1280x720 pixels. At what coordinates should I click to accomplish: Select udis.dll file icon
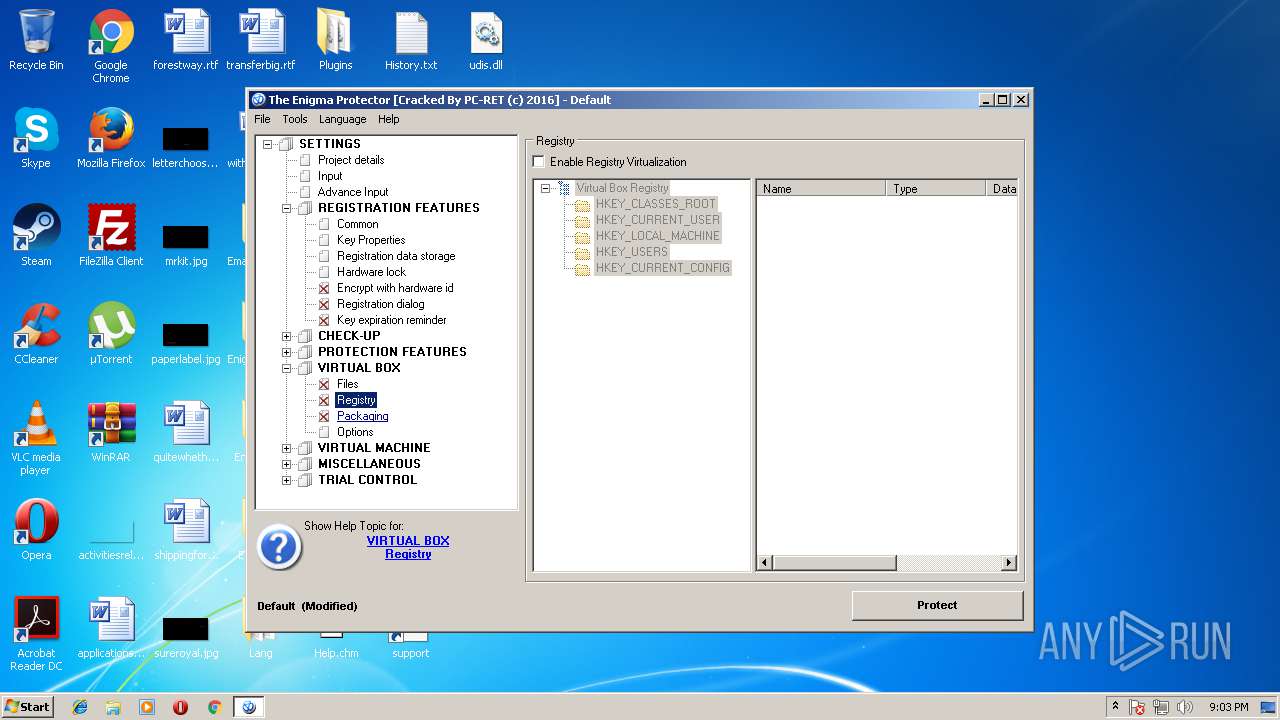(x=486, y=40)
